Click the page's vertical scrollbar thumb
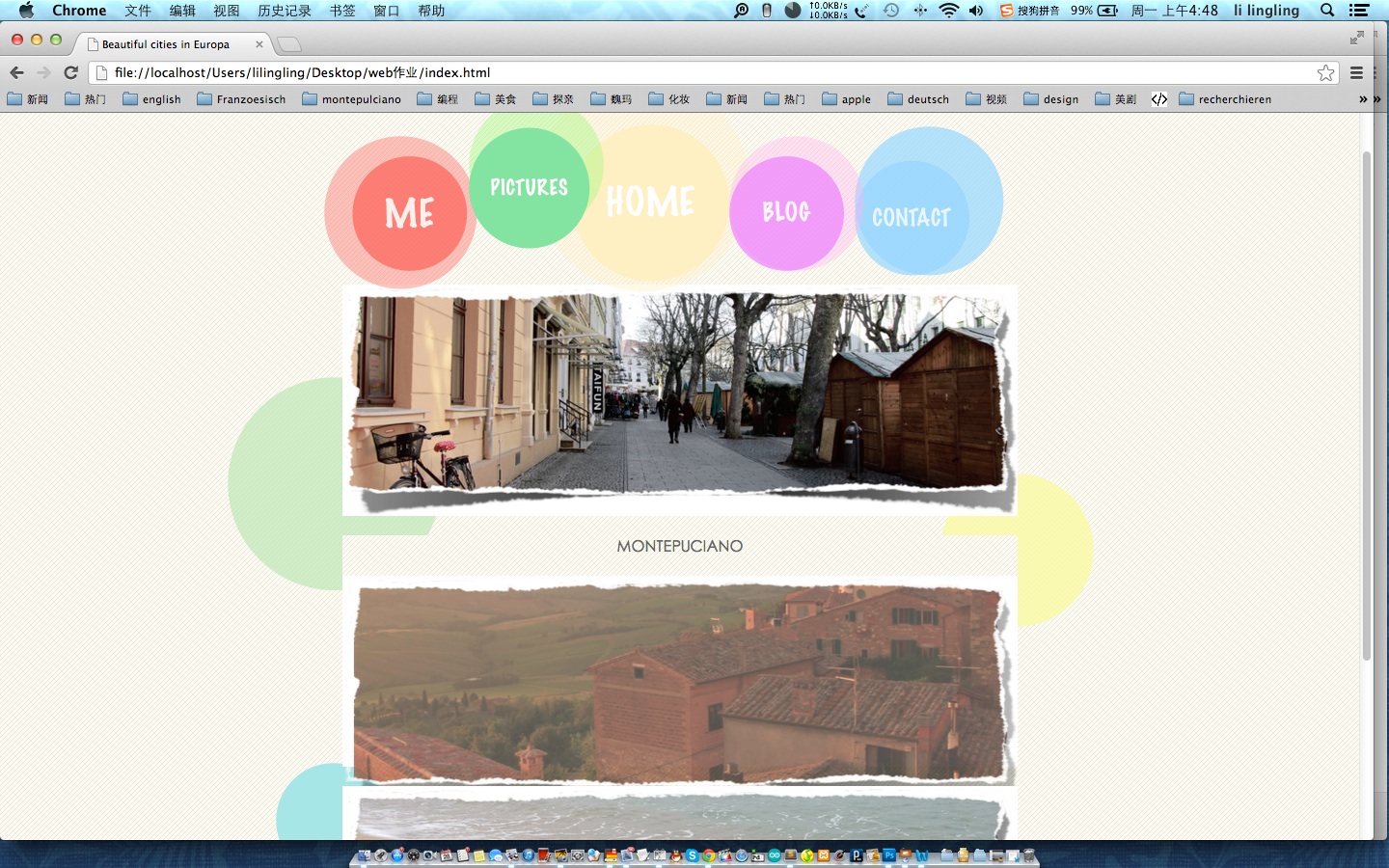The height and width of the screenshot is (868, 1389). pyautogui.click(x=1366, y=405)
